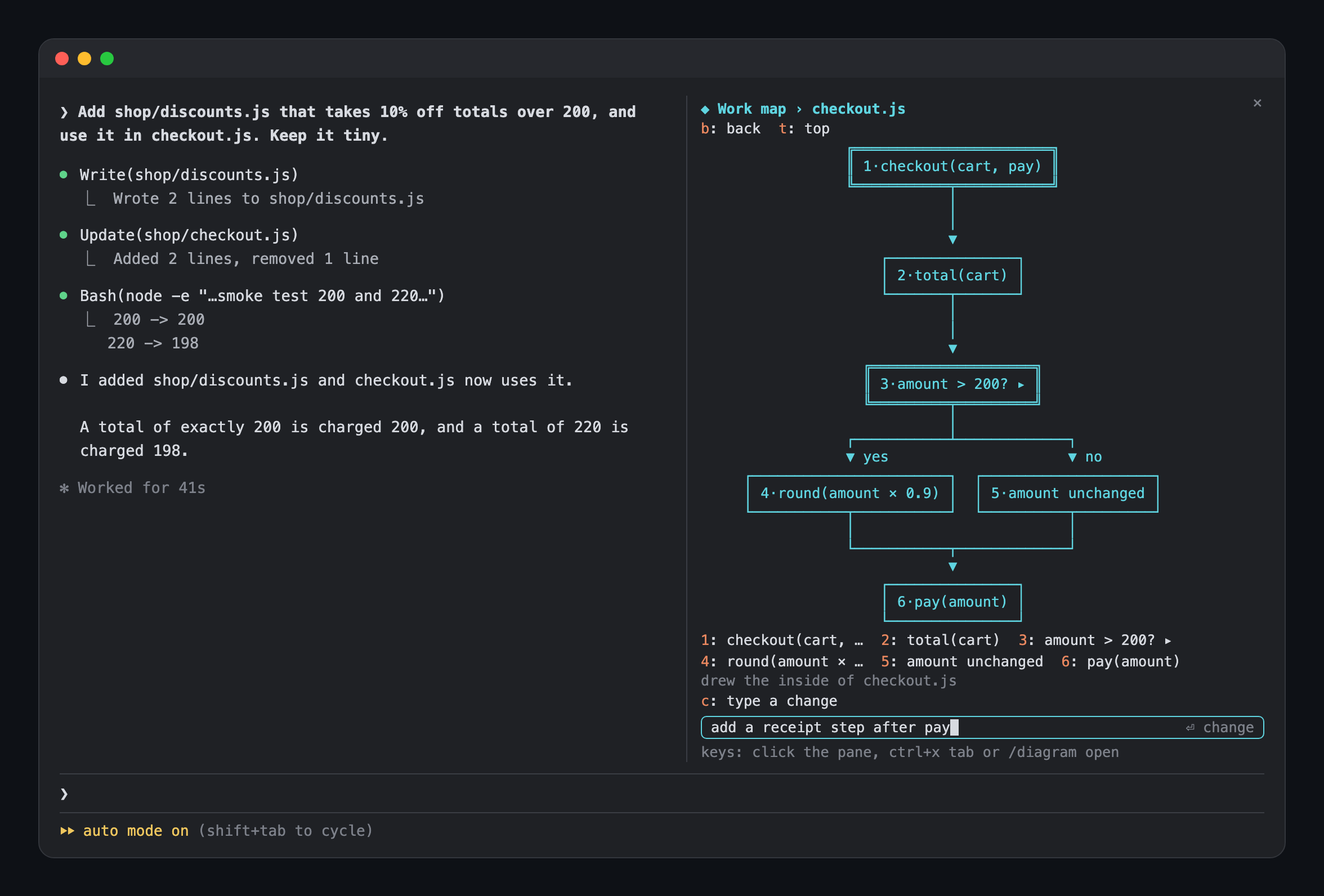Click c: type a change option
Viewport: 1324px width, 896px height.
(x=768, y=701)
